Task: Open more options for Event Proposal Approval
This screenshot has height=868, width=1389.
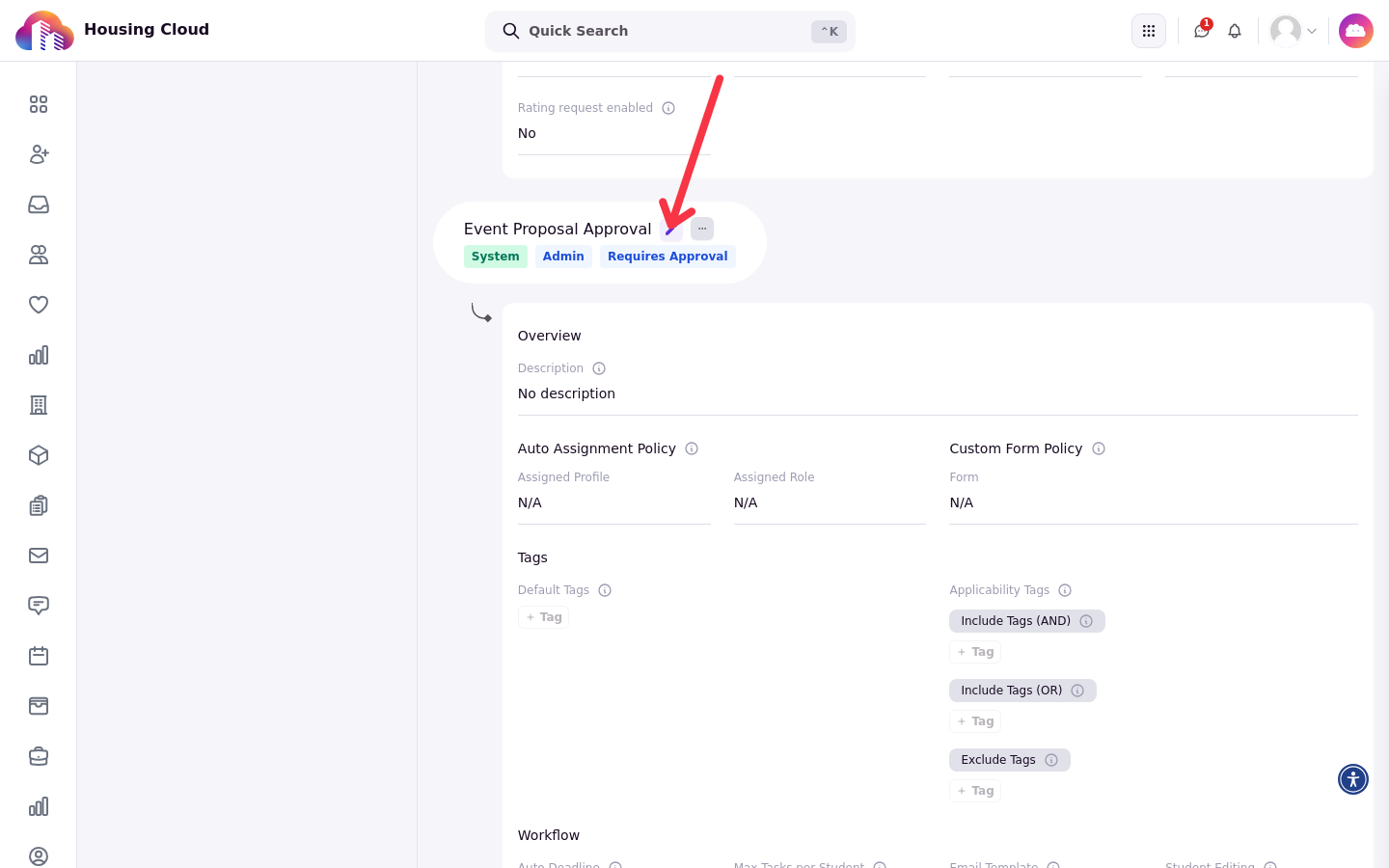Action: (x=702, y=230)
